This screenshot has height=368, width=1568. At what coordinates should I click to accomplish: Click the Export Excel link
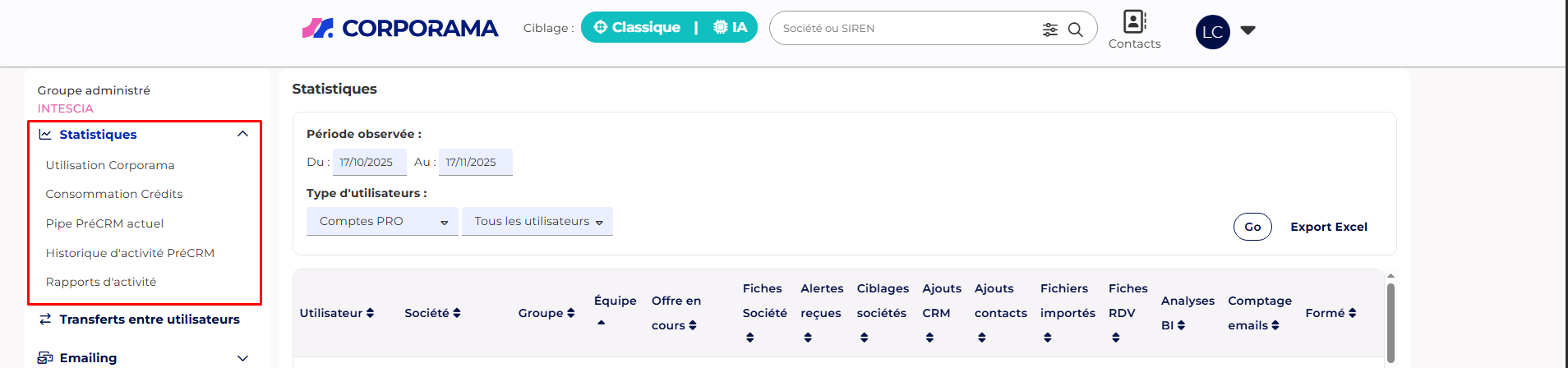click(x=1329, y=227)
